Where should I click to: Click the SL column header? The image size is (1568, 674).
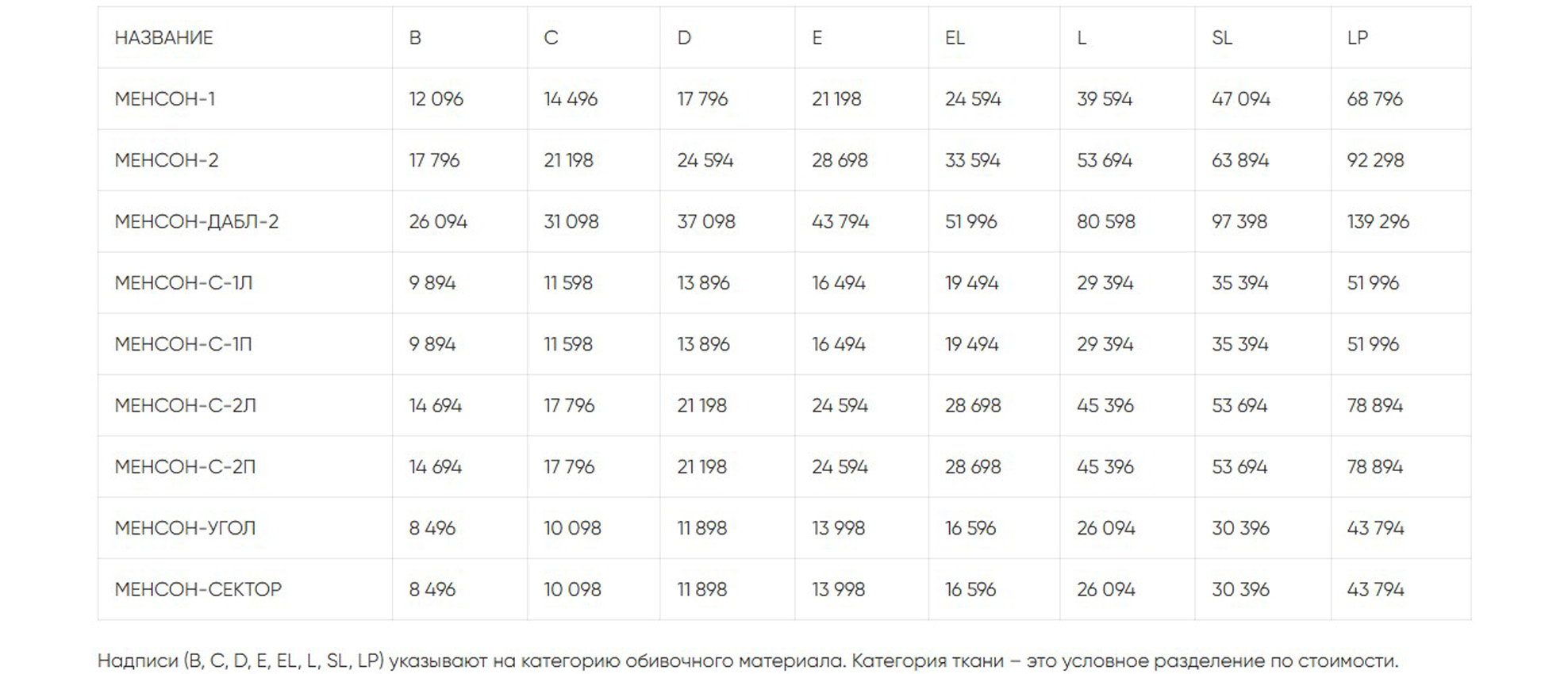1222,38
